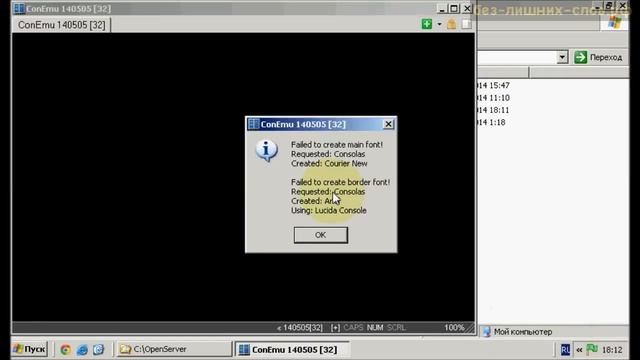The image size is (640, 360).
Task: Select the 15:47 row in the Explorer file list
Action: click(493, 85)
